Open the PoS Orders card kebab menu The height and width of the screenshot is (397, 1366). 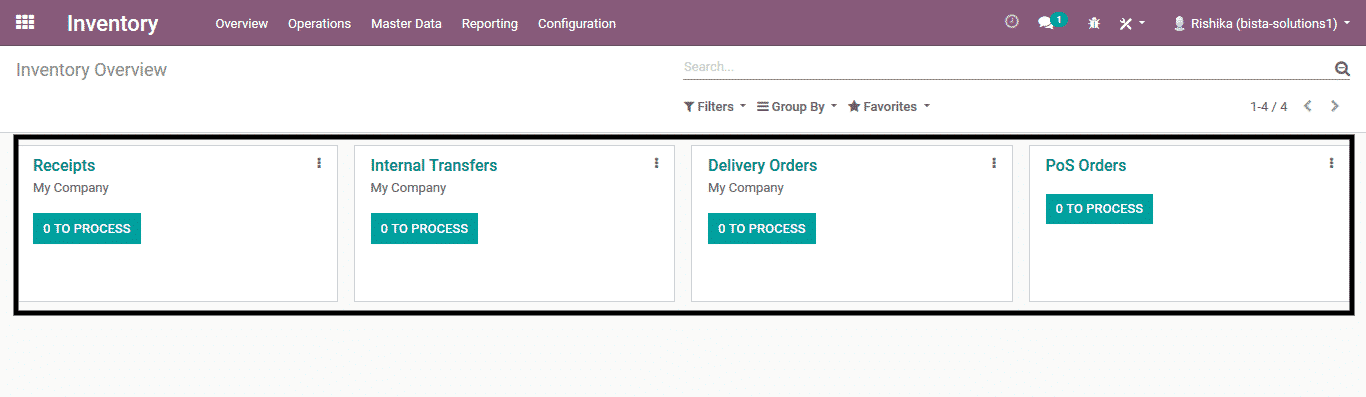point(1331,163)
